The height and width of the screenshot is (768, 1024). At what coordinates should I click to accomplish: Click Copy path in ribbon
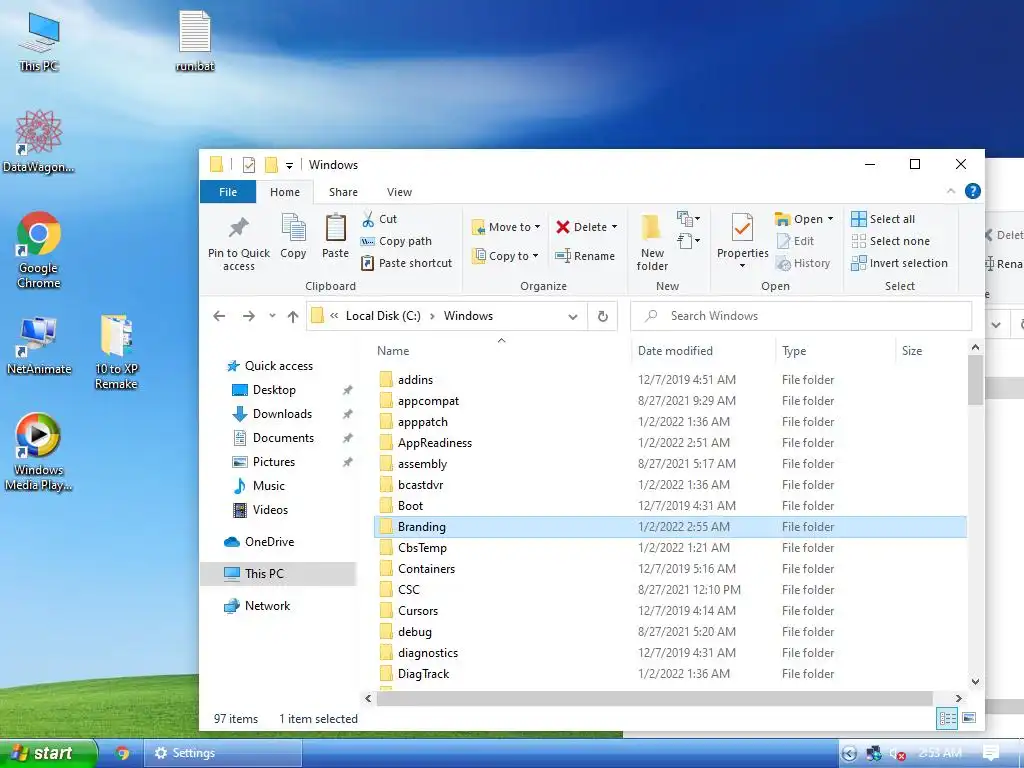pos(396,241)
